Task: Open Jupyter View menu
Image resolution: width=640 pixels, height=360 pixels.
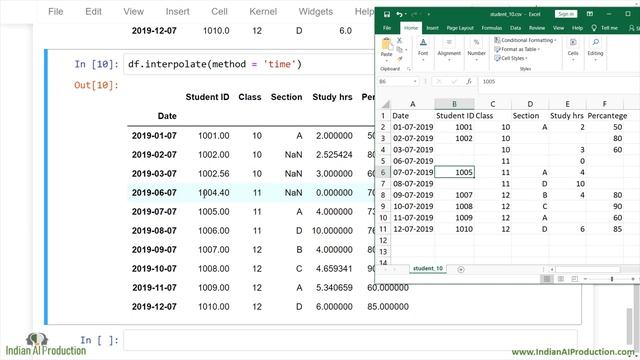Action: click(133, 11)
